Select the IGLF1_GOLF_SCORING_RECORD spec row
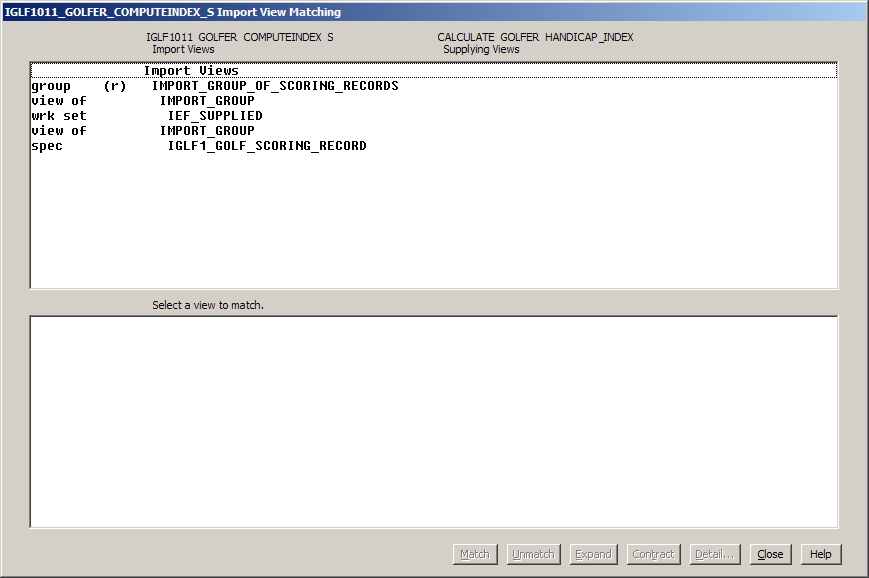 click(x=434, y=146)
